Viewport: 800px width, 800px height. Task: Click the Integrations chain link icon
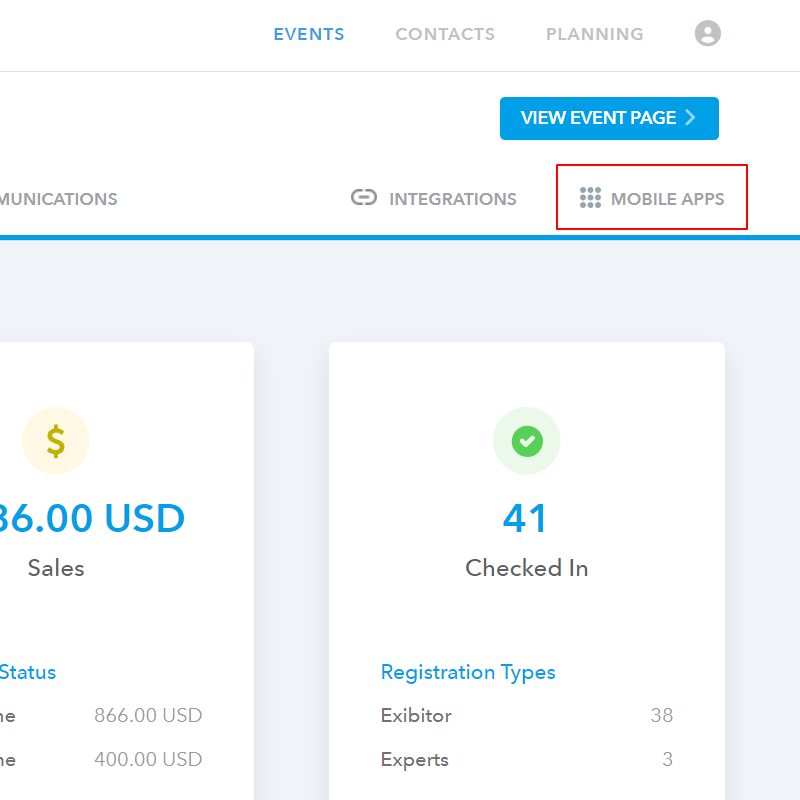(x=364, y=198)
